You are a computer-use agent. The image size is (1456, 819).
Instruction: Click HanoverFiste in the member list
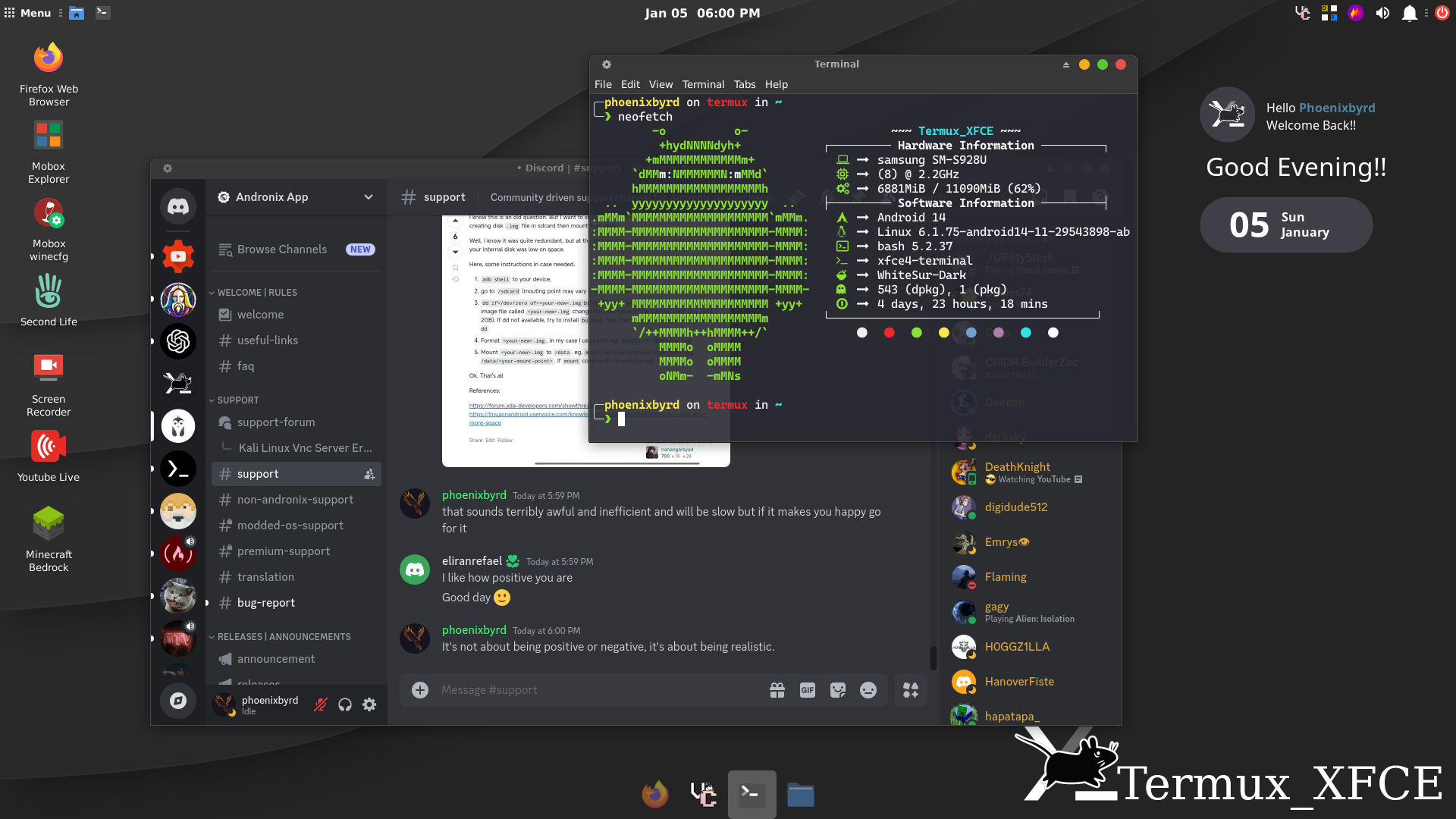point(1031,682)
